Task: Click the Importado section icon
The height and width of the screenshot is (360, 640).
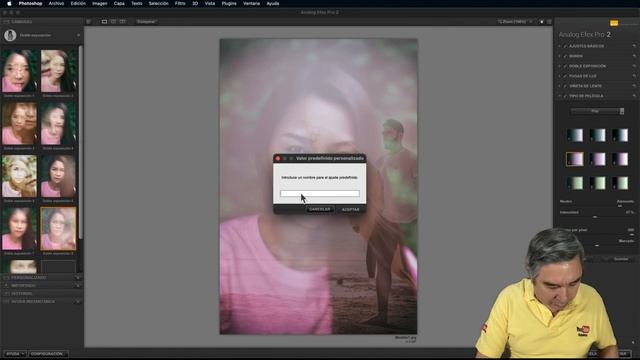Action: coord(6,286)
